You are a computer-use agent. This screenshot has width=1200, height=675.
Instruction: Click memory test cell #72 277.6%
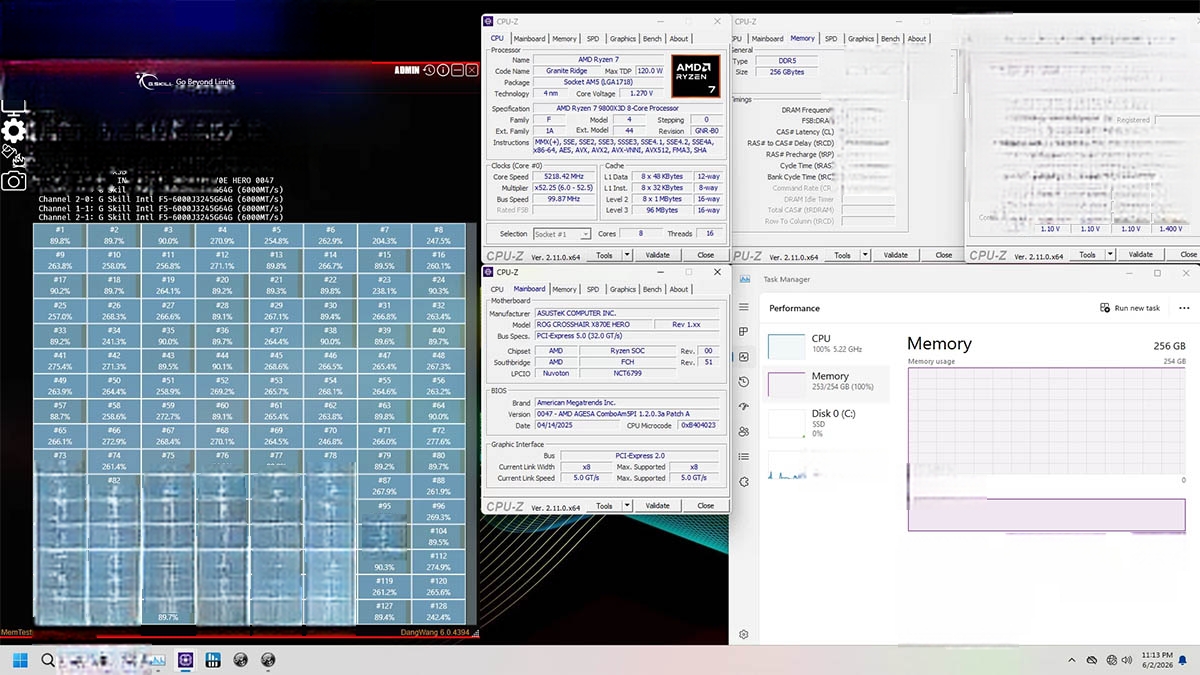coord(438,435)
